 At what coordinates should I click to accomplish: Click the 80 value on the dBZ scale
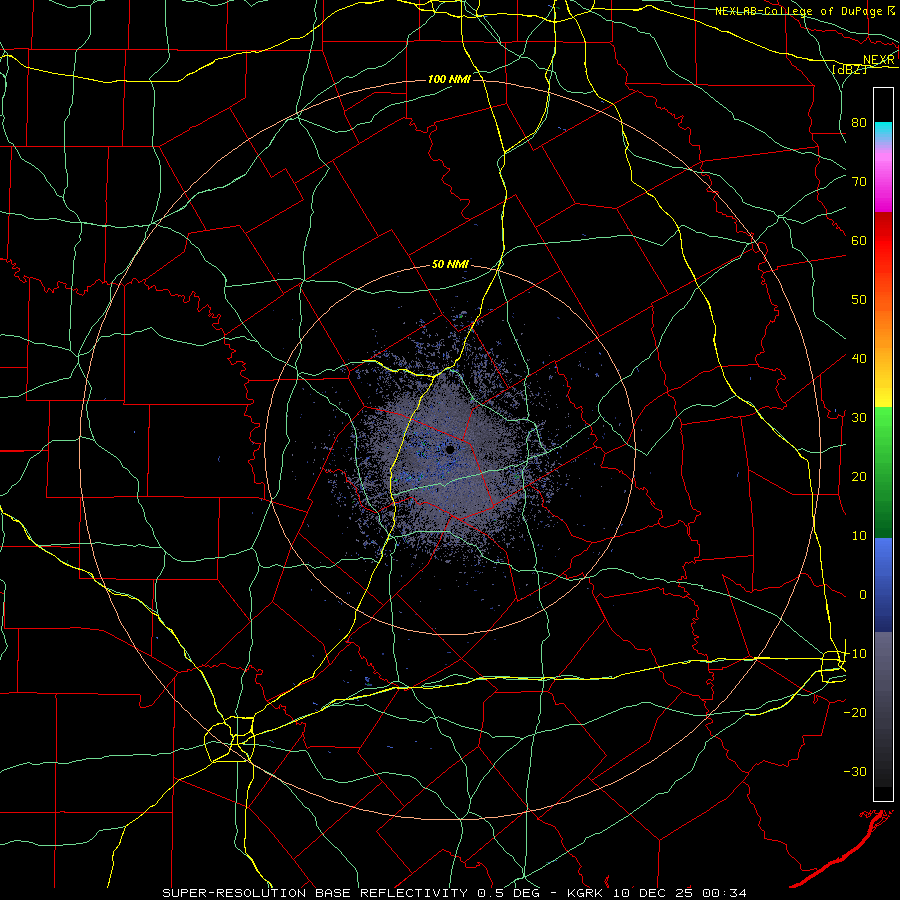(859, 122)
